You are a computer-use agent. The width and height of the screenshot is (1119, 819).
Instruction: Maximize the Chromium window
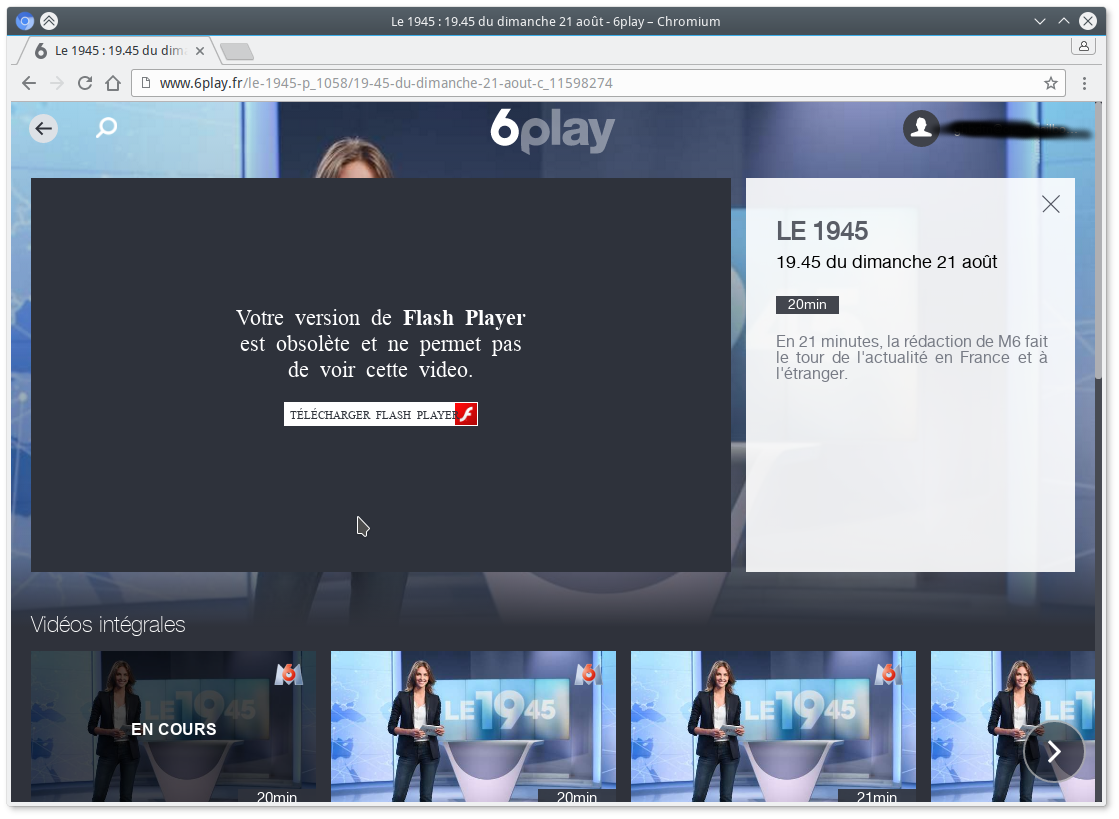coord(1063,21)
